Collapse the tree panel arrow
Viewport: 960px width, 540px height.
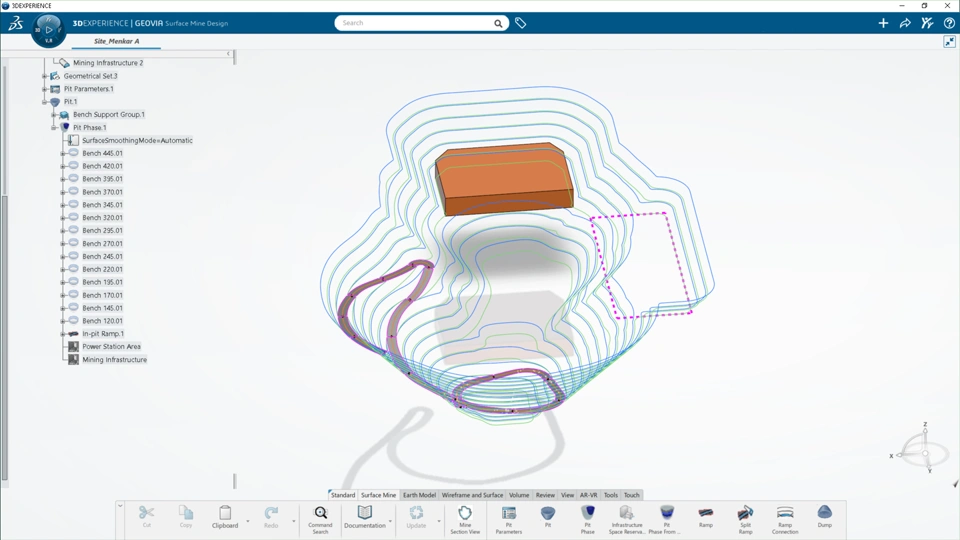(x=228, y=54)
